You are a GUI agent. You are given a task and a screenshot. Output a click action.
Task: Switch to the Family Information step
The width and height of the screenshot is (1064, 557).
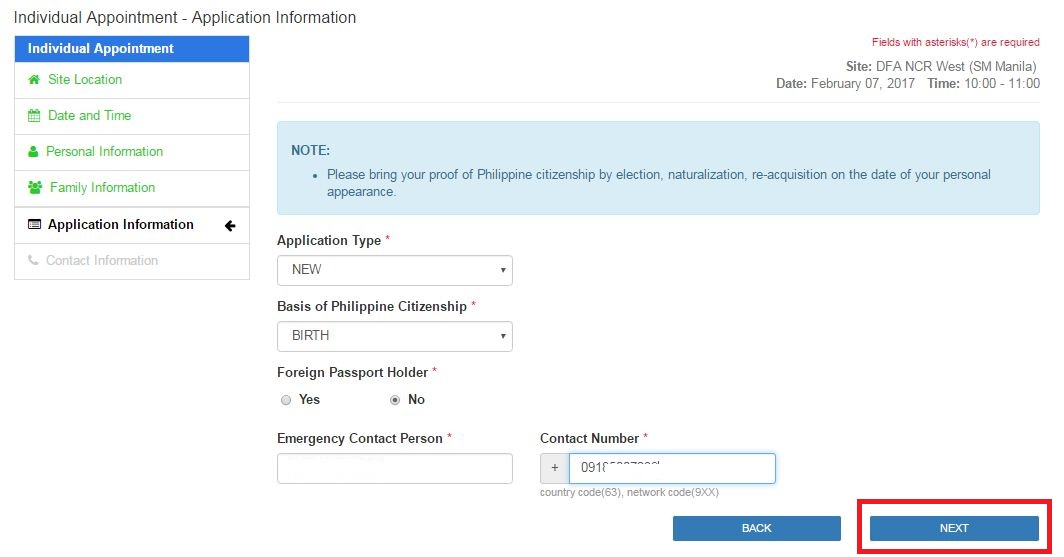point(102,188)
